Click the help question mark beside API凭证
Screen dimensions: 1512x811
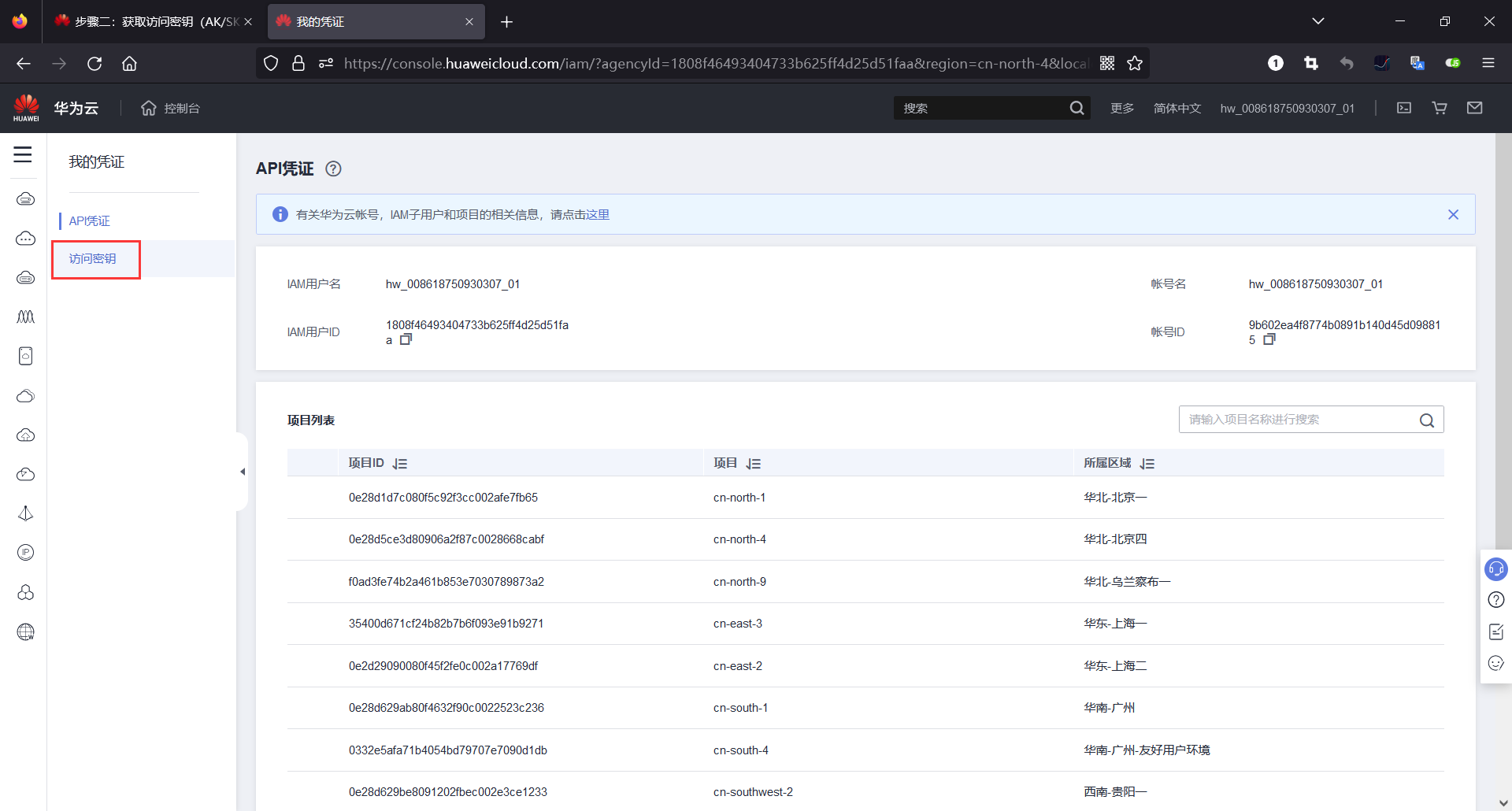tap(333, 168)
